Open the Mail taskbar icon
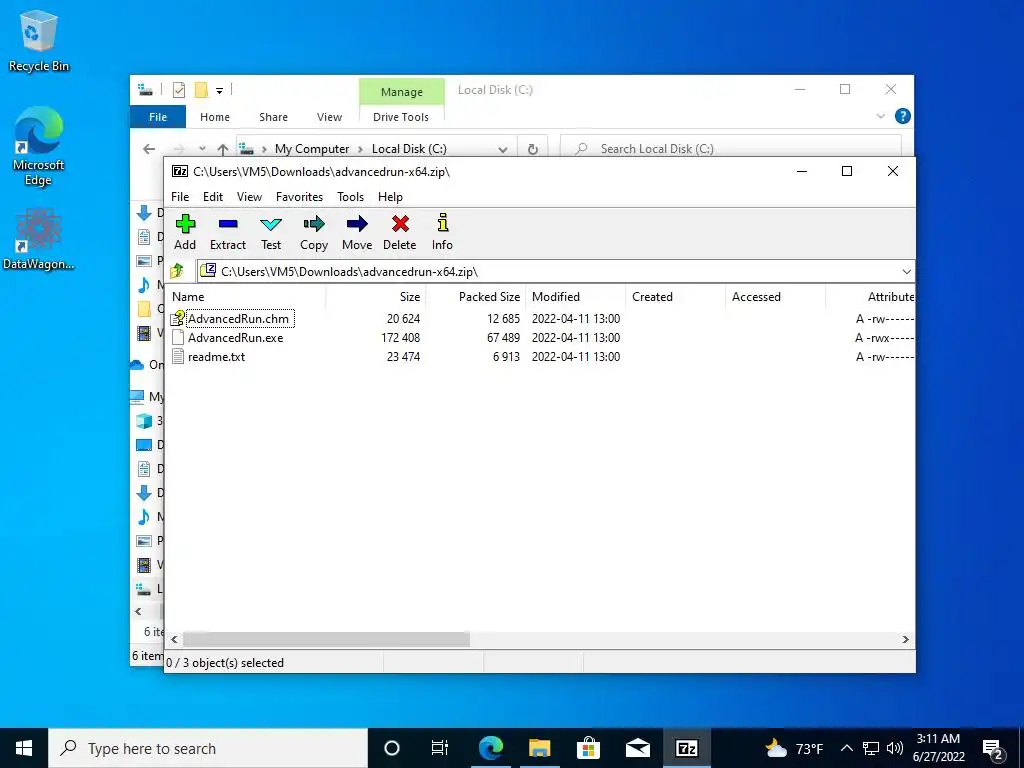1024x768 pixels. click(x=637, y=748)
